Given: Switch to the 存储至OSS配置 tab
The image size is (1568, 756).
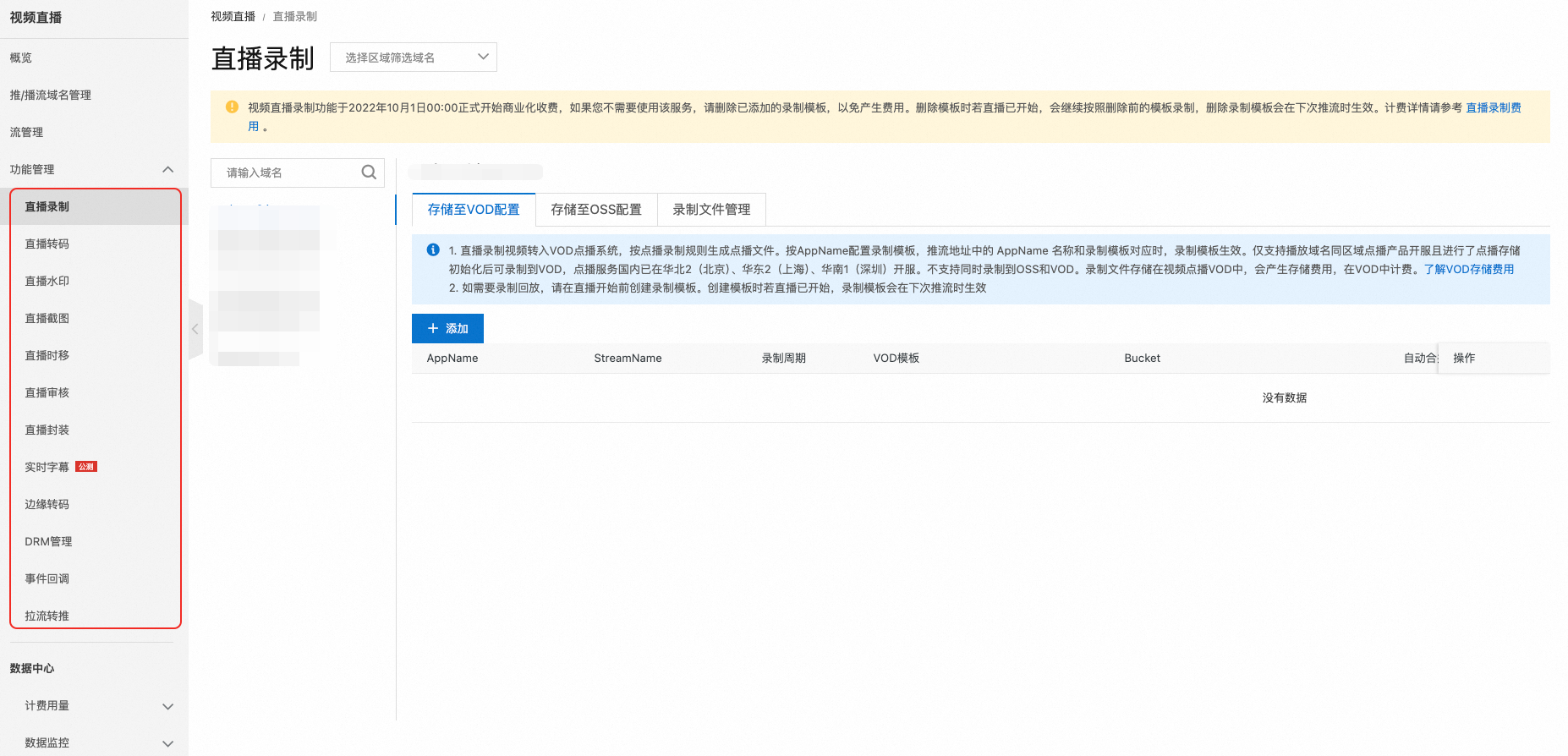Looking at the screenshot, I should 596,210.
